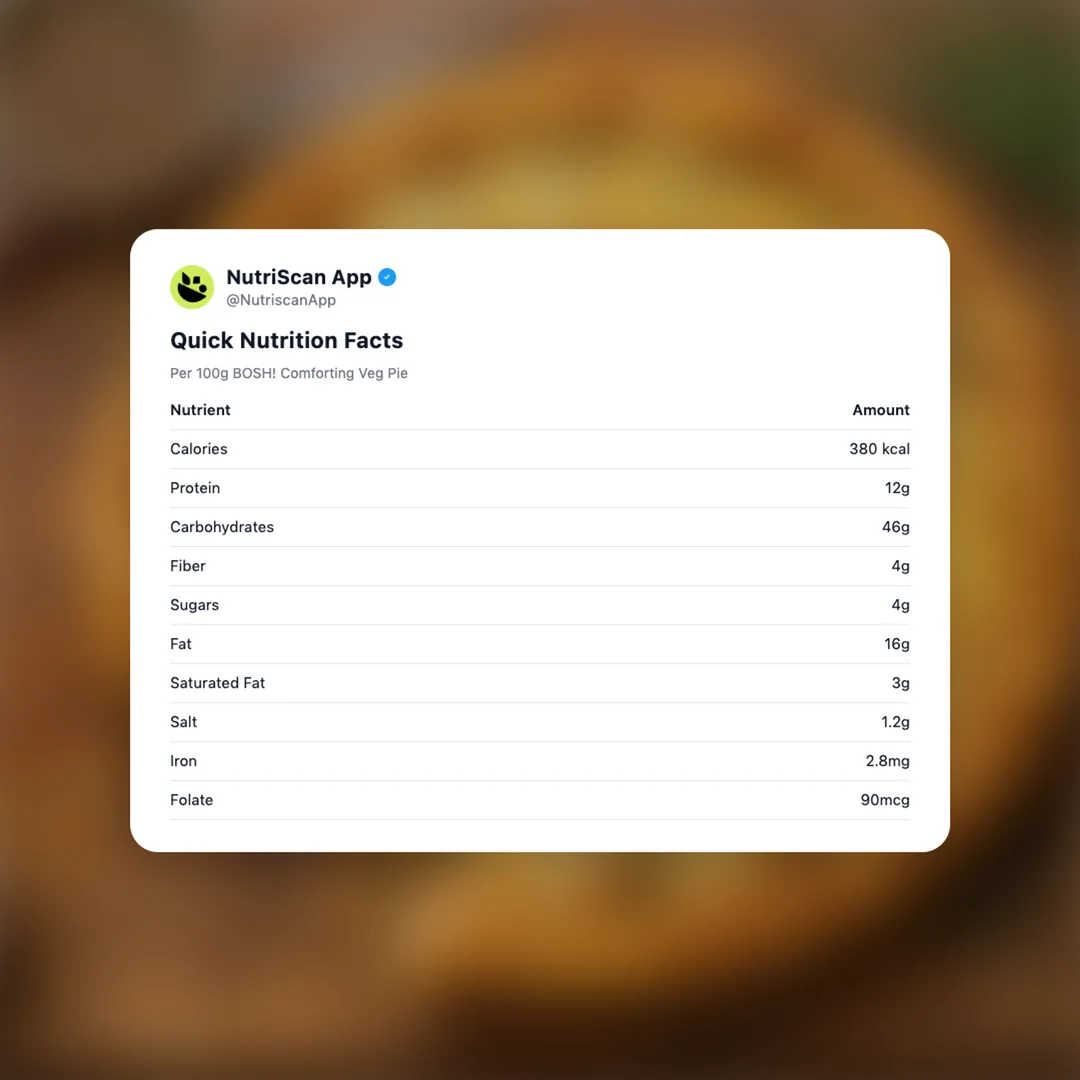Click the Nutrient column header
The height and width of the screenshot is (1080, 1080).
(200, 410)
